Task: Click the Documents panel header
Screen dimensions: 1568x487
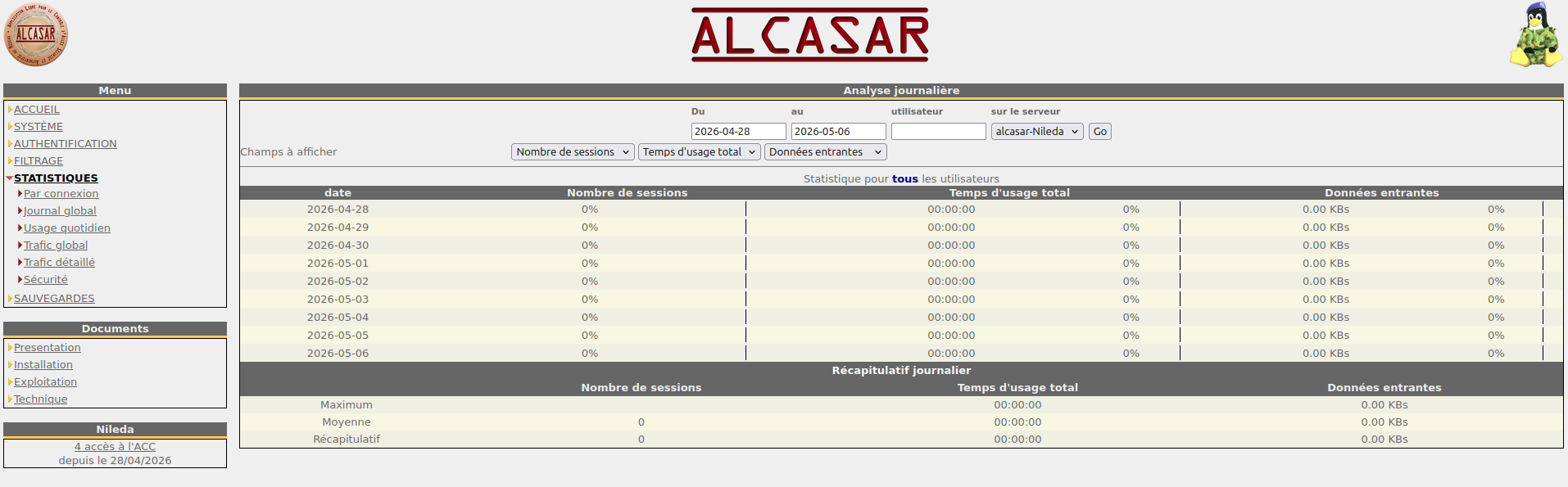Action: [x=115, y=329]
